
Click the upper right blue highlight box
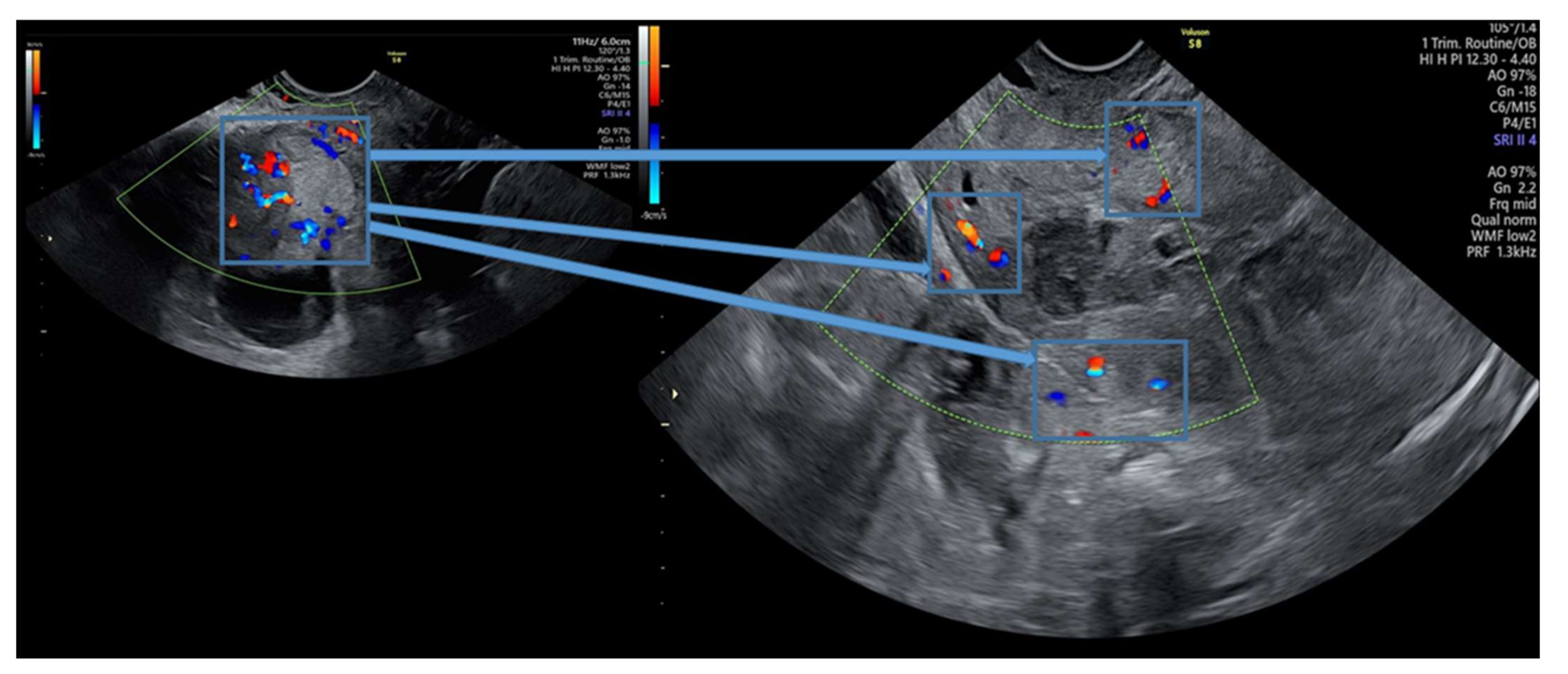(1152, 159)
